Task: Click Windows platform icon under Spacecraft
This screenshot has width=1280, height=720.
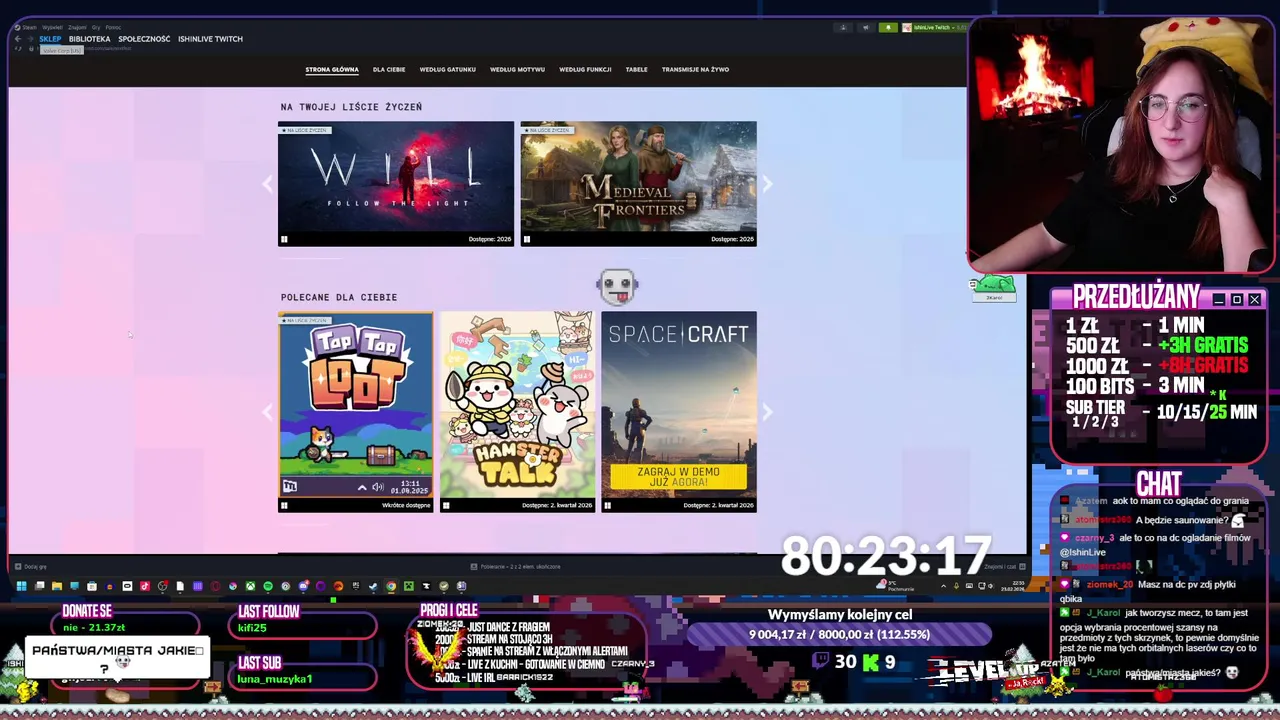Action: pyautogui.click(x=607, y=505)
